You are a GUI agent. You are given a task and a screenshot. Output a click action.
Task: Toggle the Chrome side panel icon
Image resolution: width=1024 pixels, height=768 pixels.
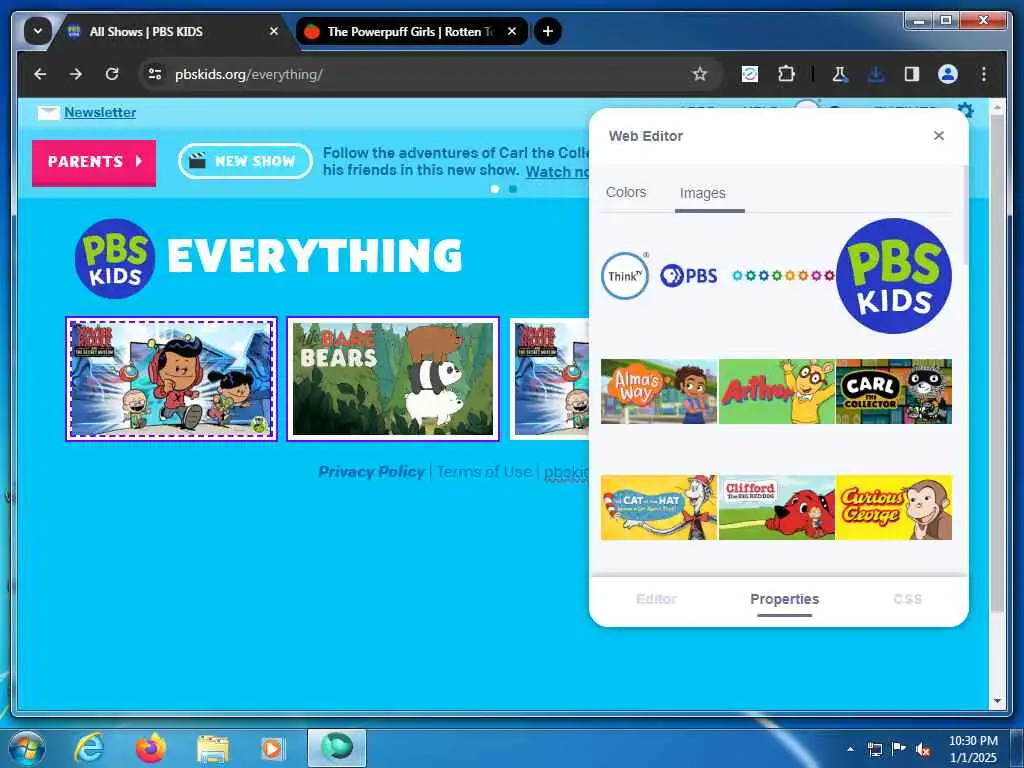pos(912,74)
